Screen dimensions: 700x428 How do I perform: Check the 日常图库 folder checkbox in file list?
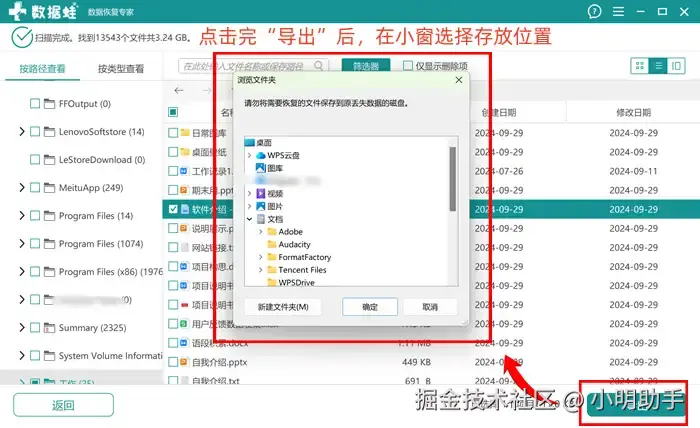173,133
